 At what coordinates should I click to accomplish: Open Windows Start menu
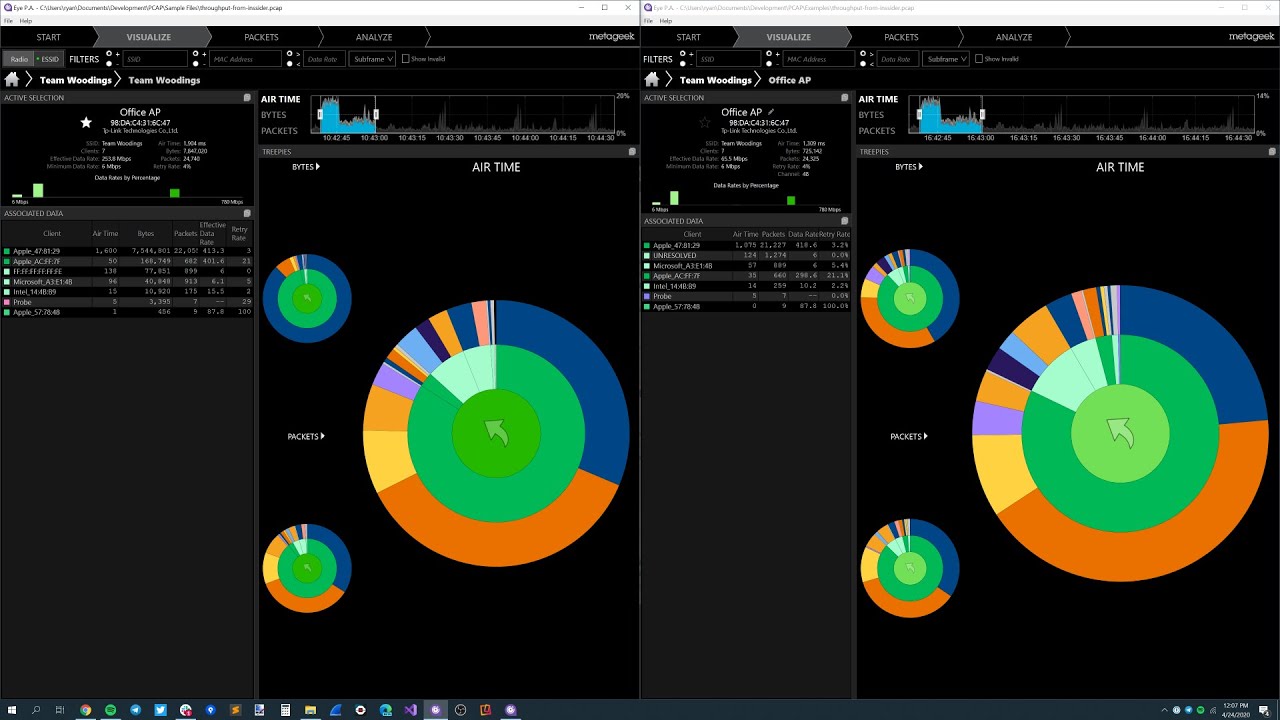click(11, 710)
